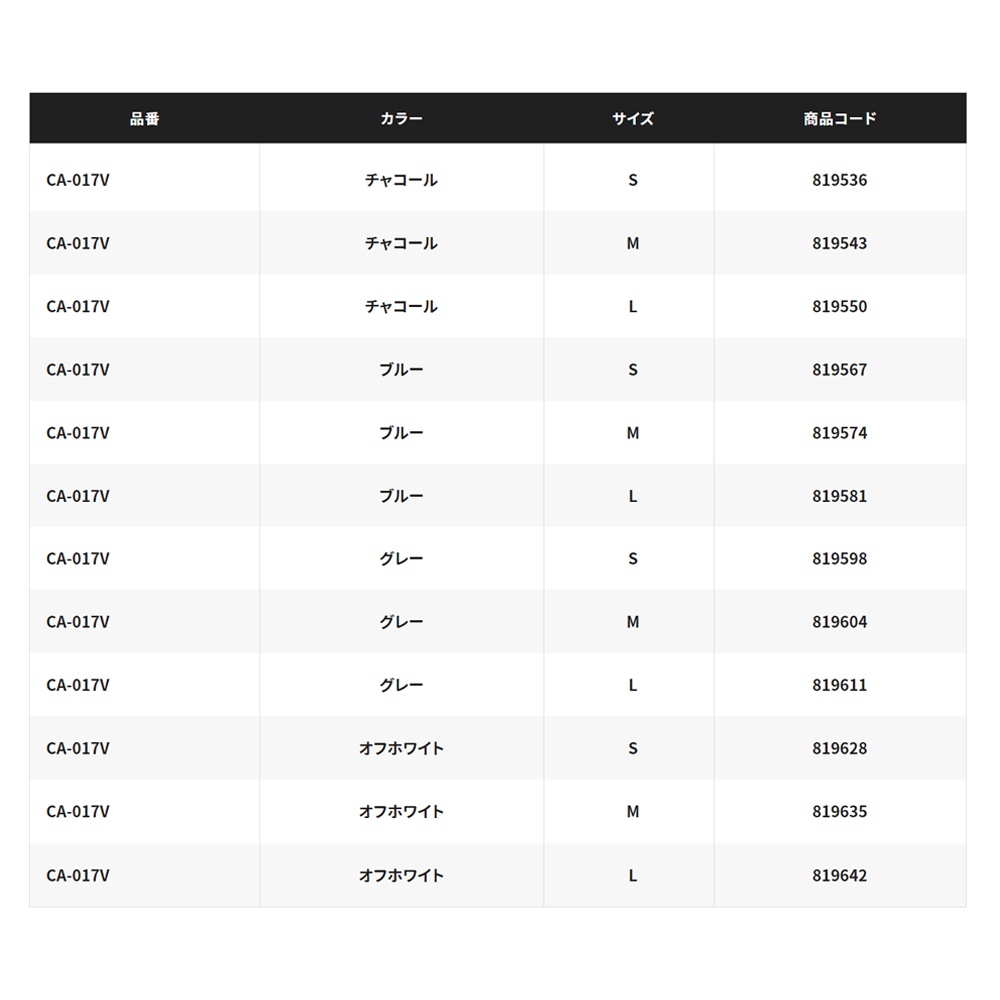Select product code 819536
The image size is (1000, 1000).
point(839,180)
